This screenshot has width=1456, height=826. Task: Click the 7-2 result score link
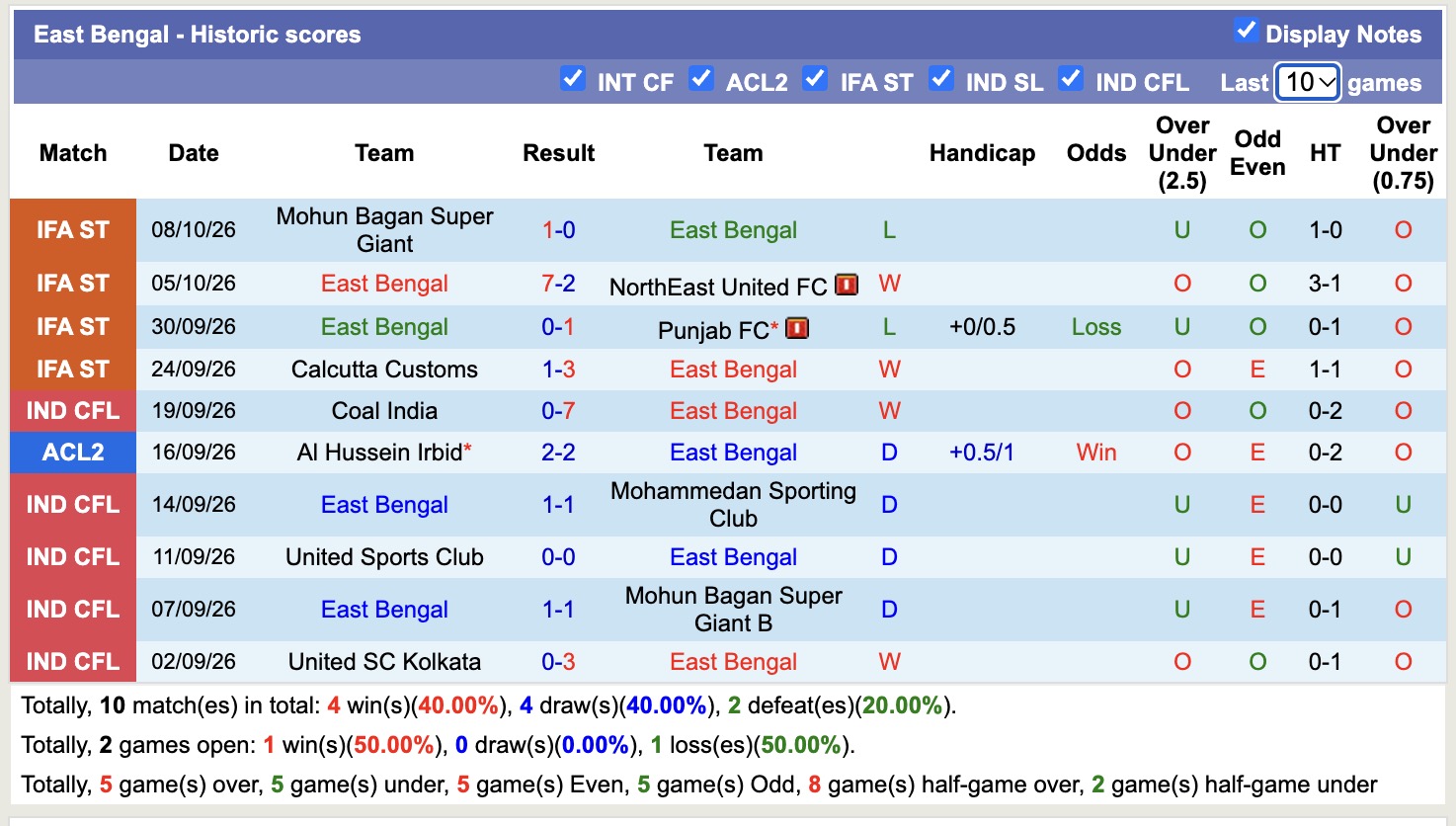click(558, 284)
